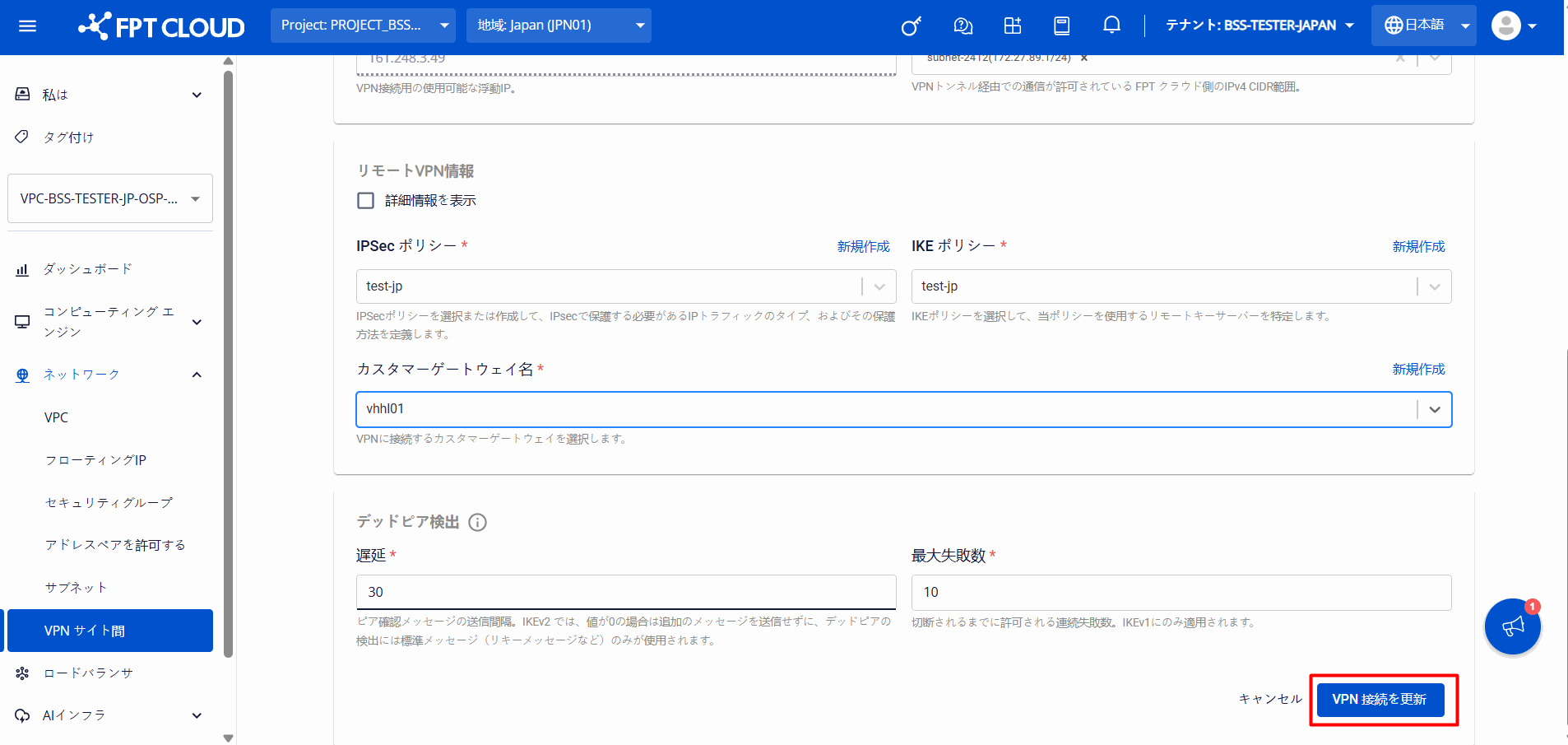This screenshot has height=745, width=1568.
Task: Open the notifications bell
Action: coord(1111,26)
